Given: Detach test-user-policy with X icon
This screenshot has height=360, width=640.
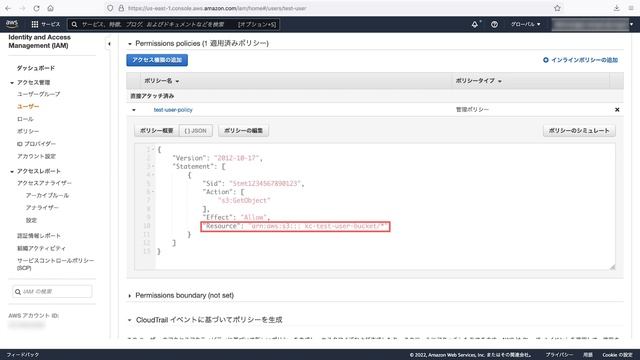Looking at the screenshot, I should coord(617,110).
